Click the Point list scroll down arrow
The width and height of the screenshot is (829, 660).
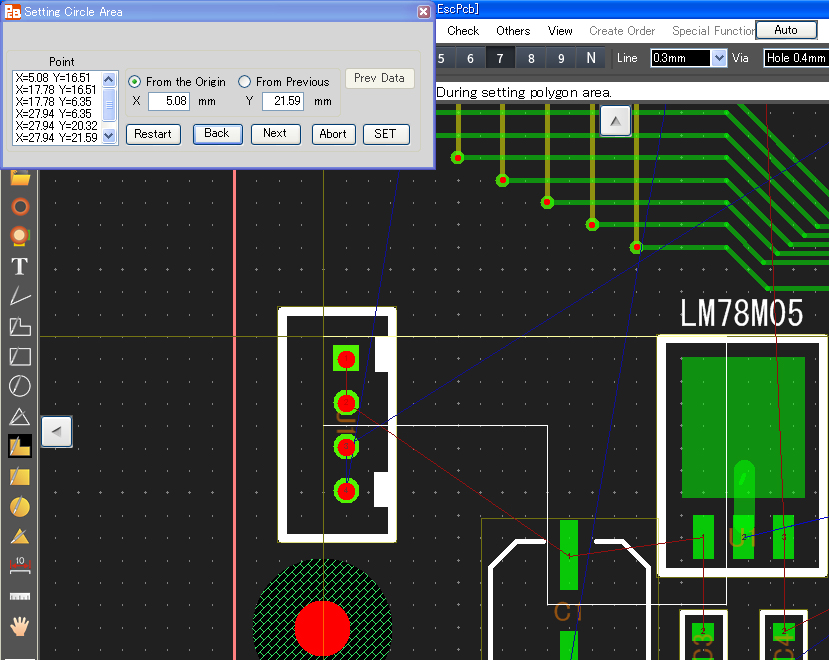(109, 136)
